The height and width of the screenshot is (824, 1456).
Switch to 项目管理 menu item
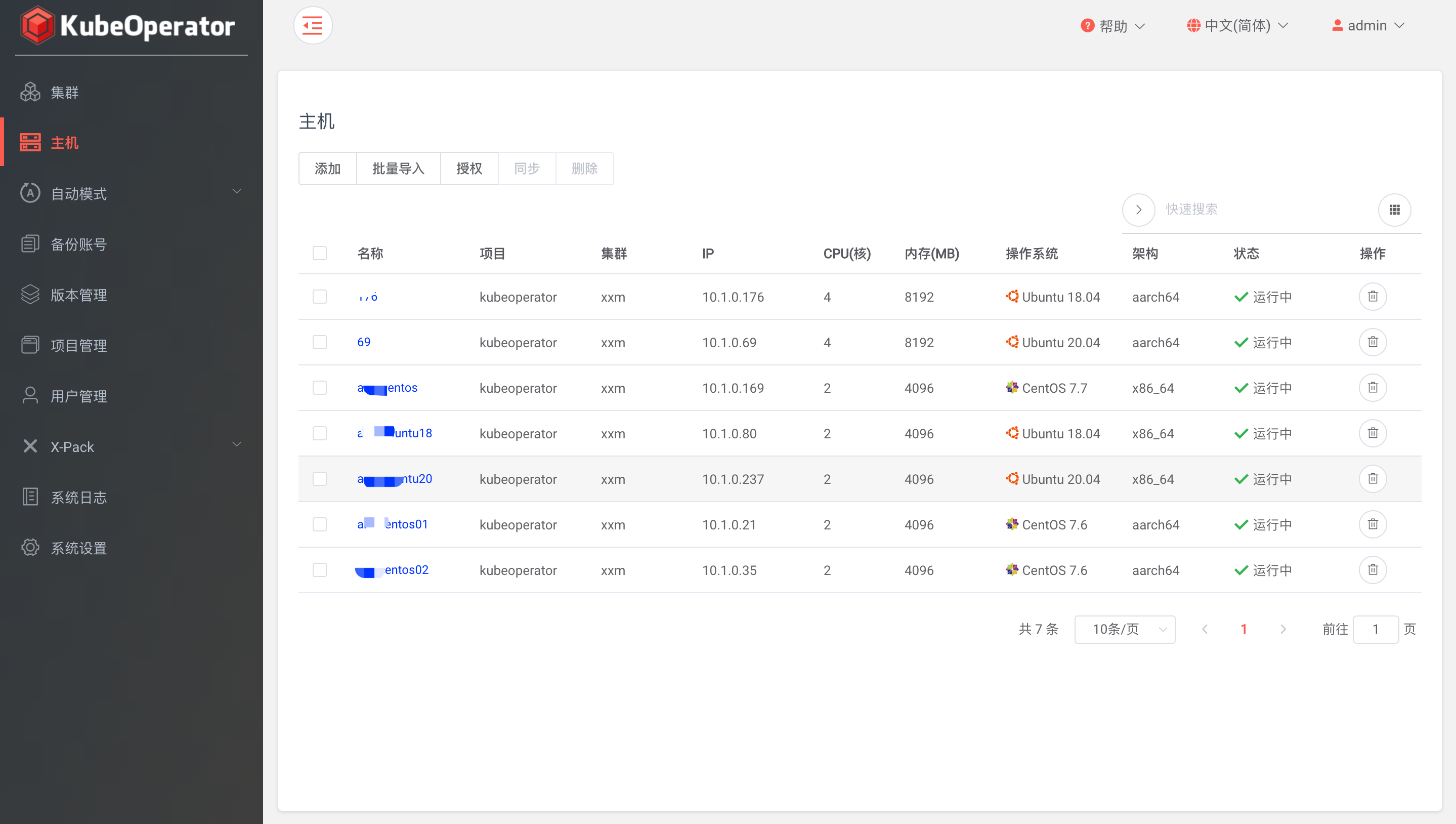tap(78, 345)
